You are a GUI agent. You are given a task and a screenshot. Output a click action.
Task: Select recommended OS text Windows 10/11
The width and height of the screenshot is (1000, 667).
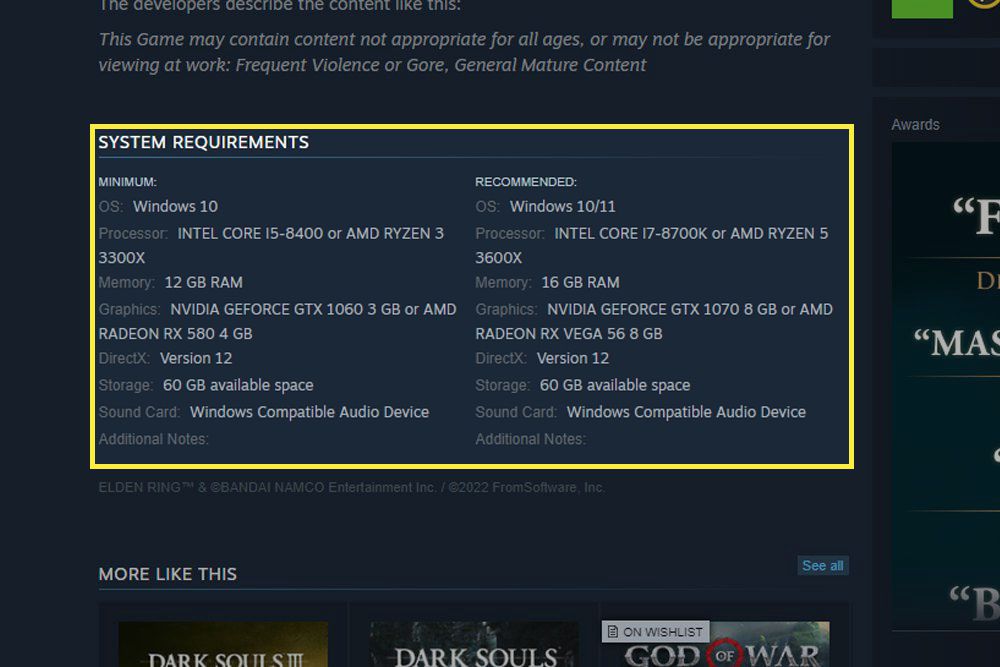(x=562, y=207)
